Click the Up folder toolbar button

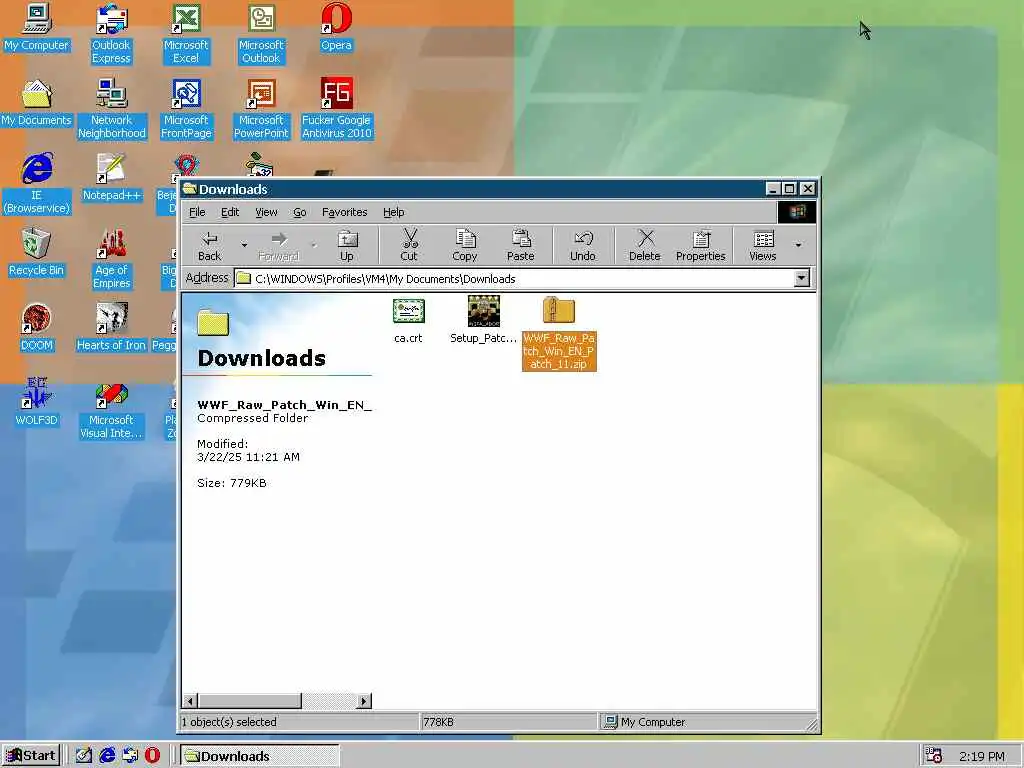tap(347, 246)
